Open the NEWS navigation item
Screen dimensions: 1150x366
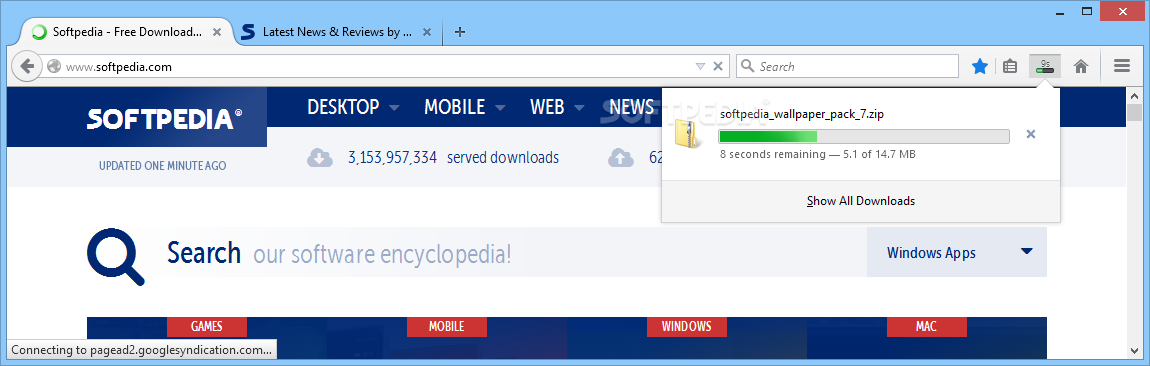pyautogui.click(x=631, y=107)
